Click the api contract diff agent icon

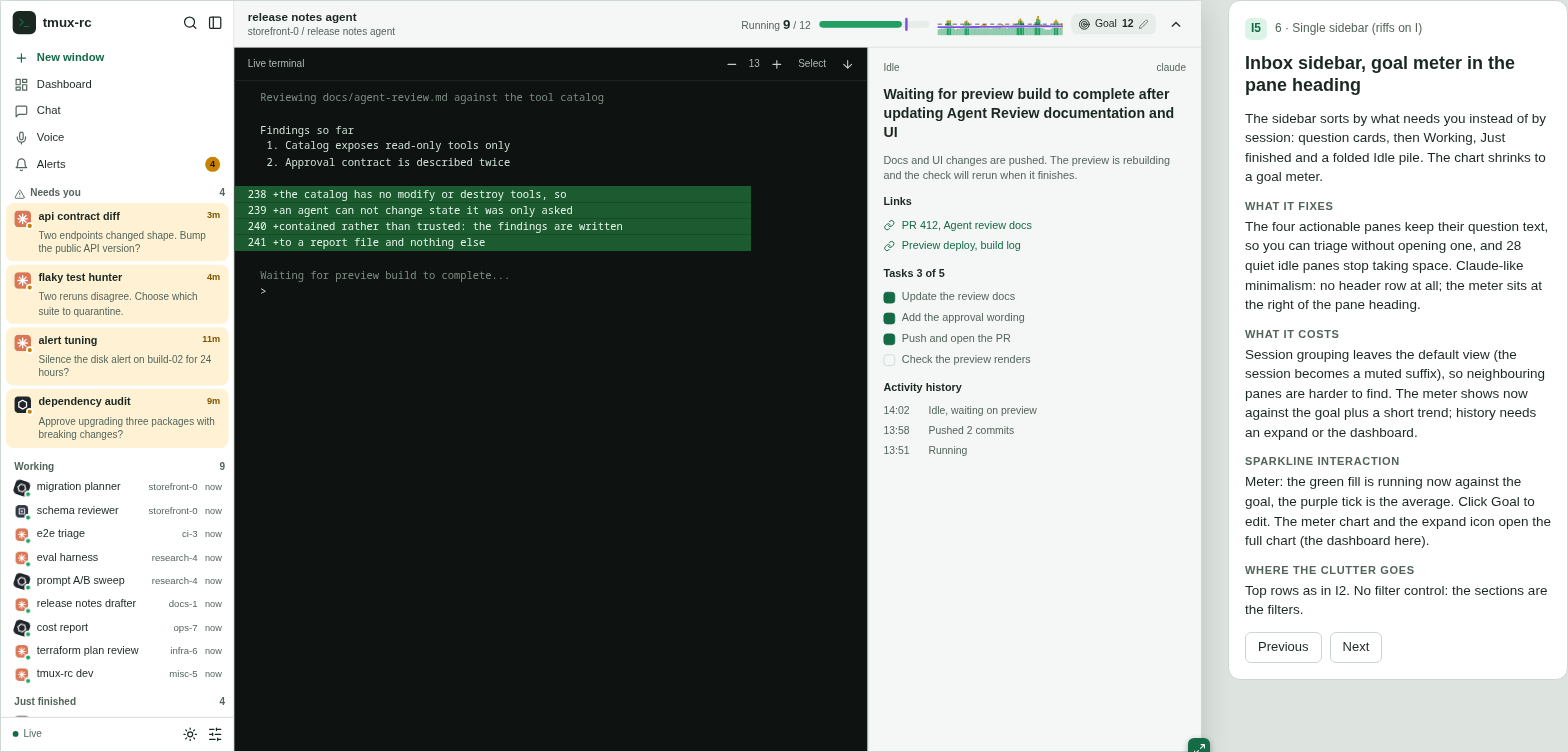coord(22,219)
